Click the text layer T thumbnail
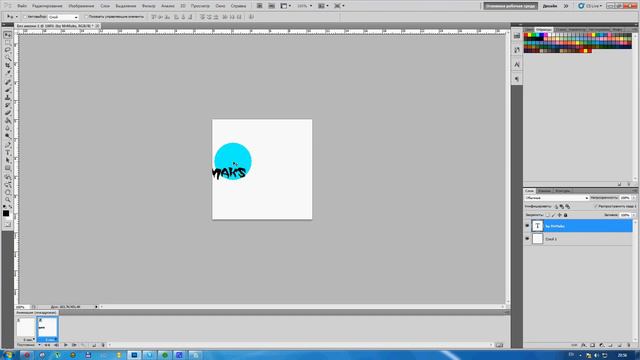This screenshot has height=360, width=640. [x=538, y=226]
